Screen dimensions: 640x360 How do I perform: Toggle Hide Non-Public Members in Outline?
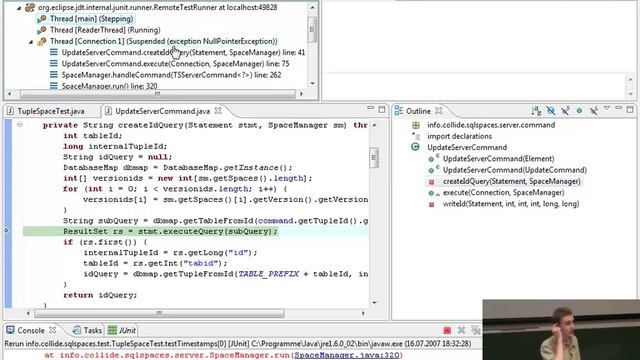(x=579, y=111)
